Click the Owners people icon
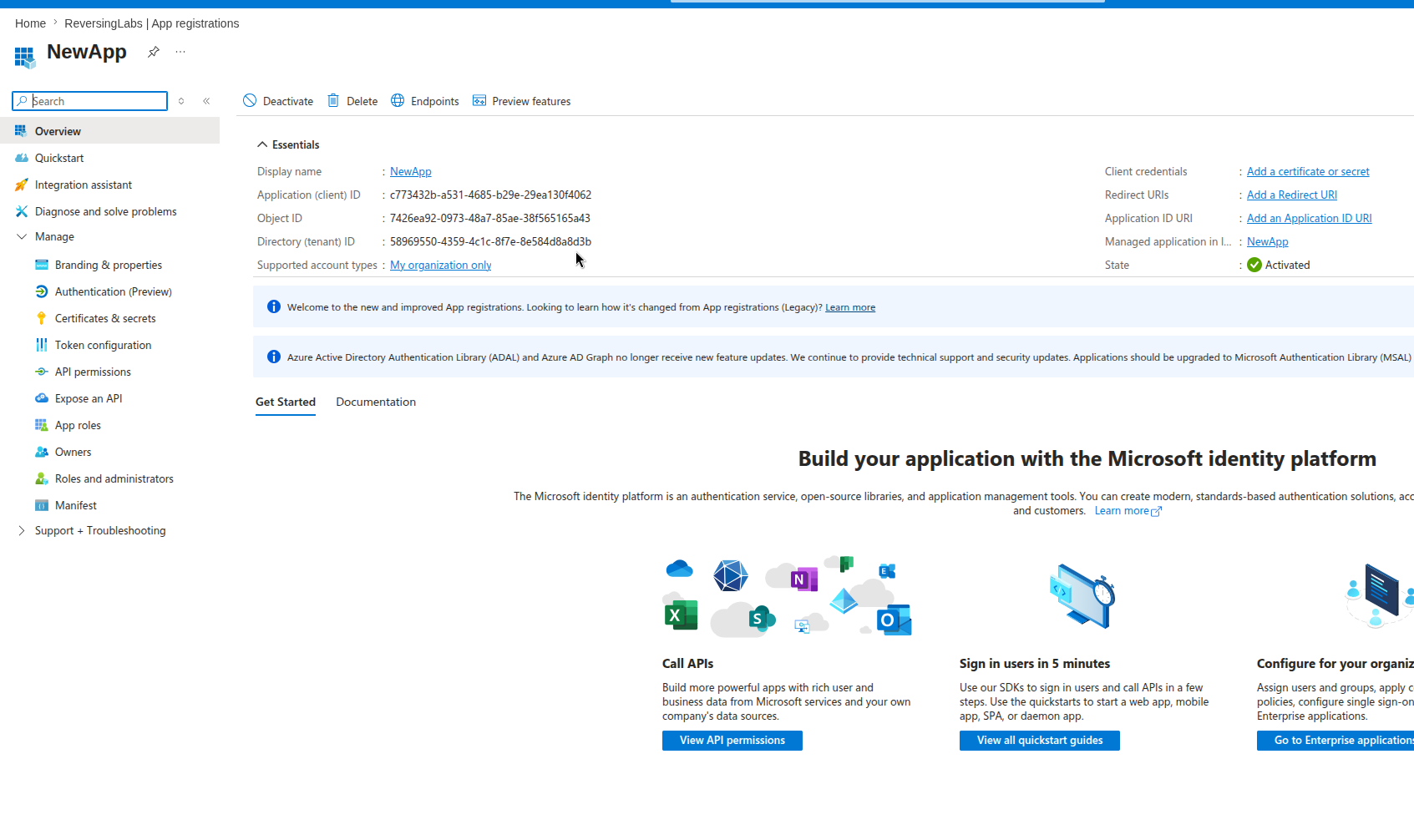 [x=42, y=452]
